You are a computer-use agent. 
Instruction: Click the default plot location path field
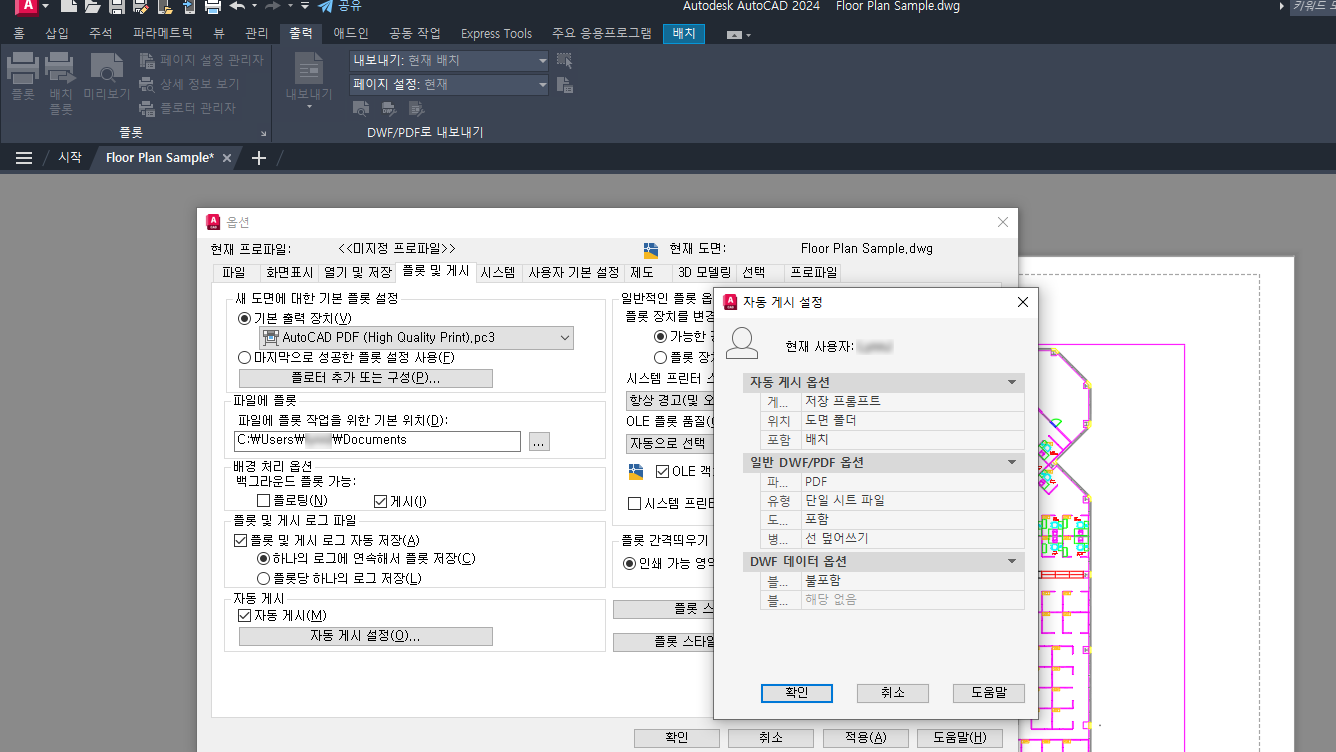click(x=377, y=441)
